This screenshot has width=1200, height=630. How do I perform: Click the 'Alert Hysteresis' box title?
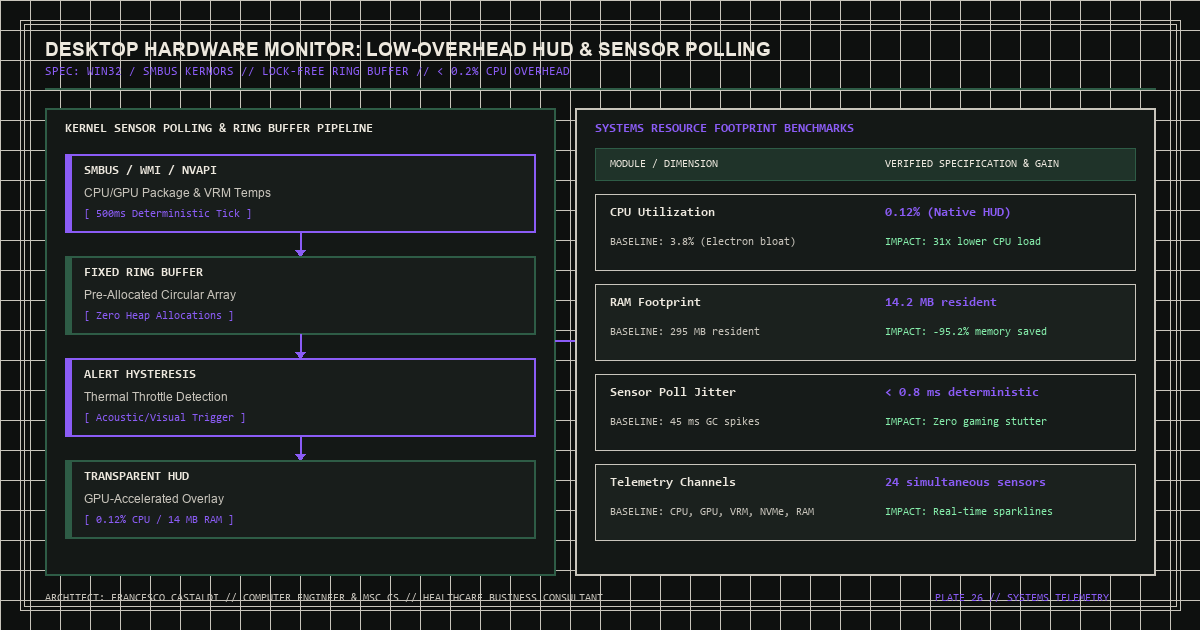point(140,374)
